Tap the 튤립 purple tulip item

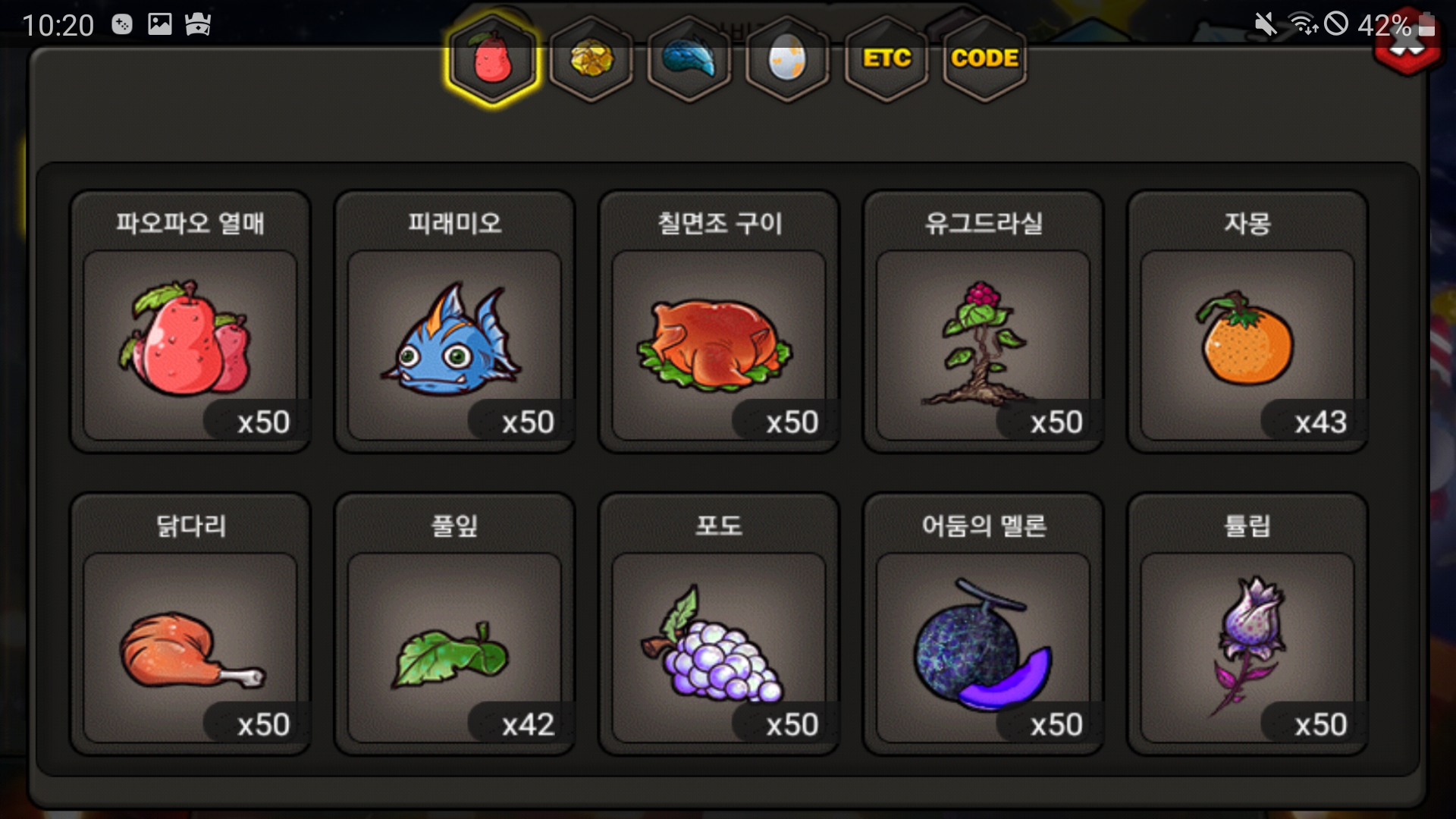point(1247,624)
